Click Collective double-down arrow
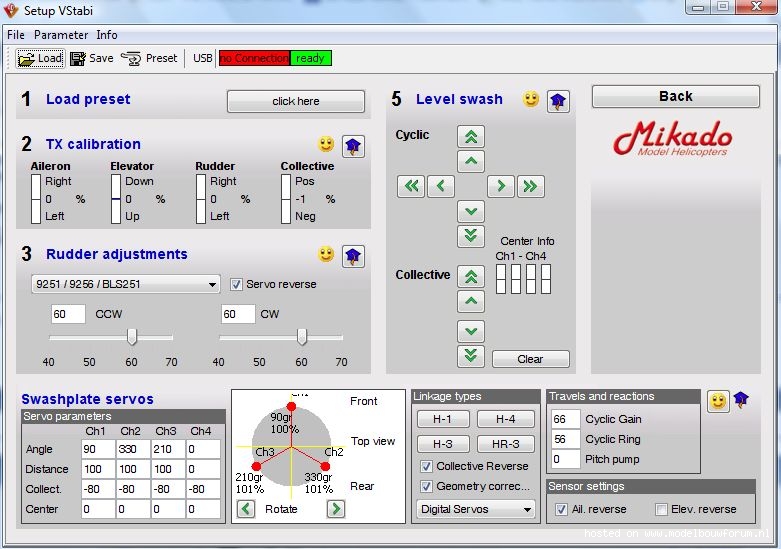781x549 pixels. tap(471, 356)
